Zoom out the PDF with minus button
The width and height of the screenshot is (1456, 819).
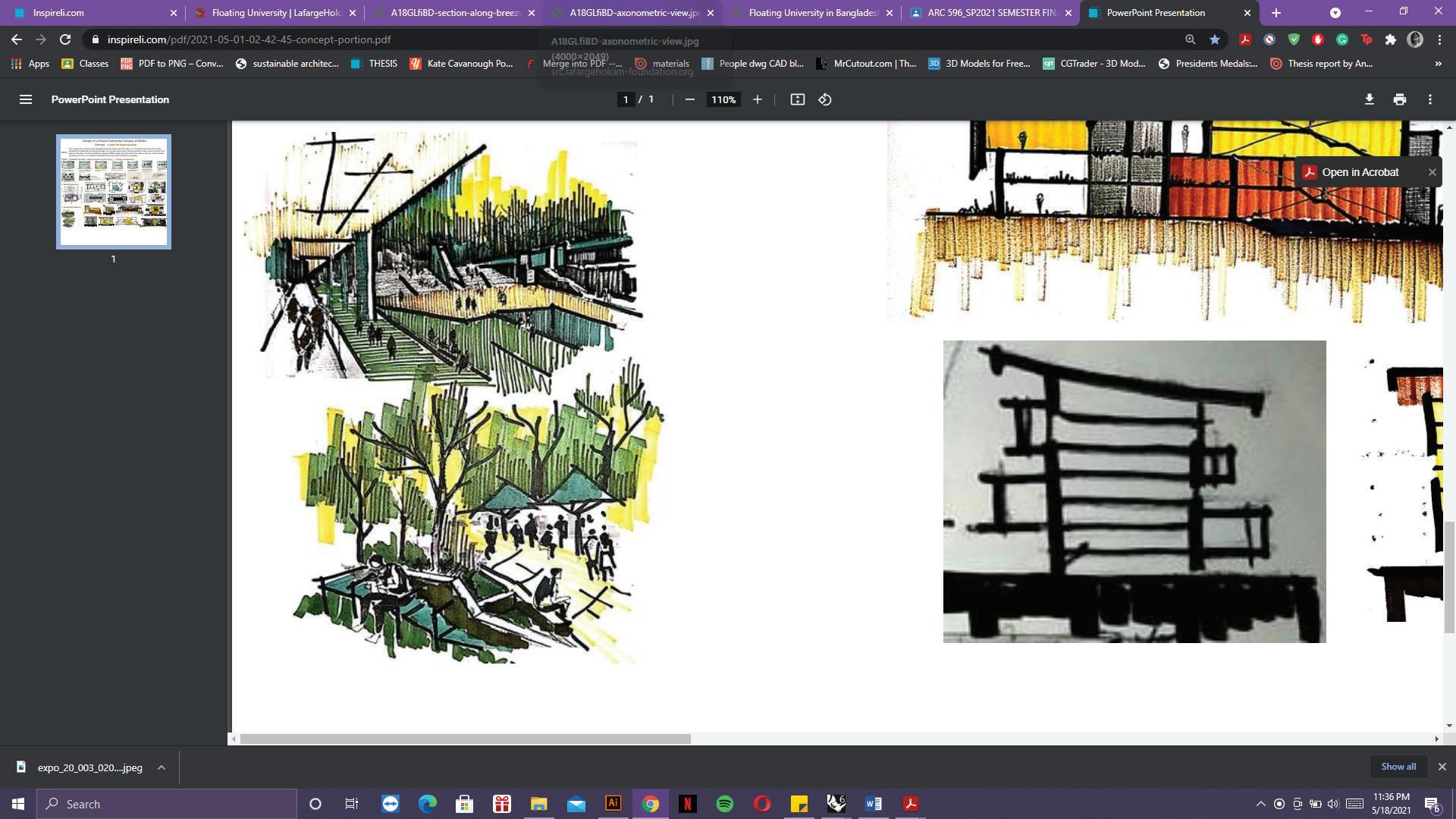click(689, 99)
